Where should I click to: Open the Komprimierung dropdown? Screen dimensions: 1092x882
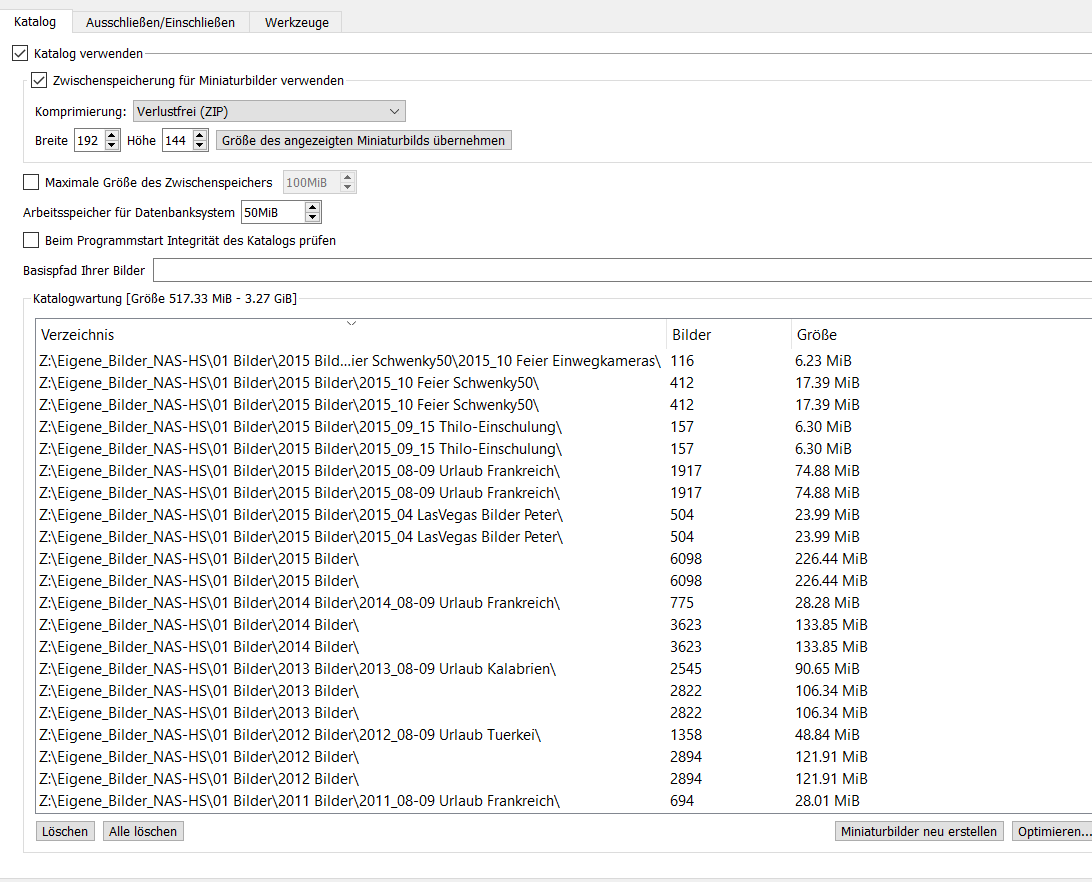268,111
